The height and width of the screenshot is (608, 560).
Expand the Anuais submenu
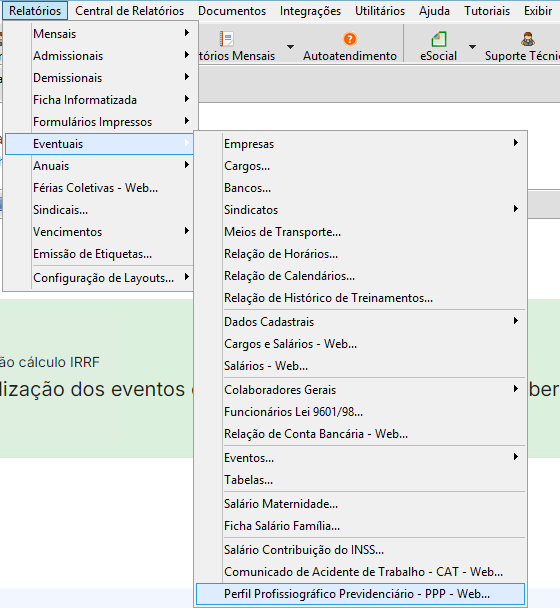pyautogui.click(x=99, y=166)
